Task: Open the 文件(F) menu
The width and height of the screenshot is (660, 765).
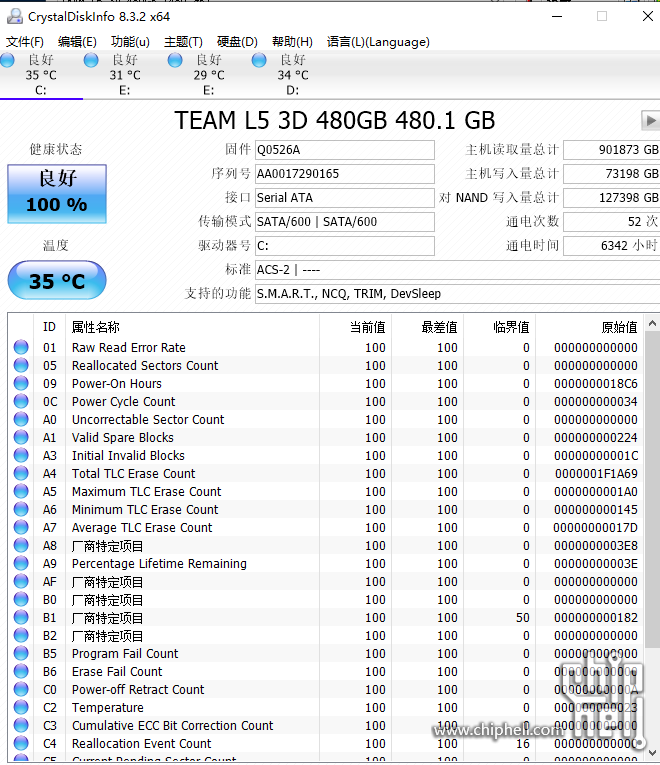Action: [x=24, y=42]
